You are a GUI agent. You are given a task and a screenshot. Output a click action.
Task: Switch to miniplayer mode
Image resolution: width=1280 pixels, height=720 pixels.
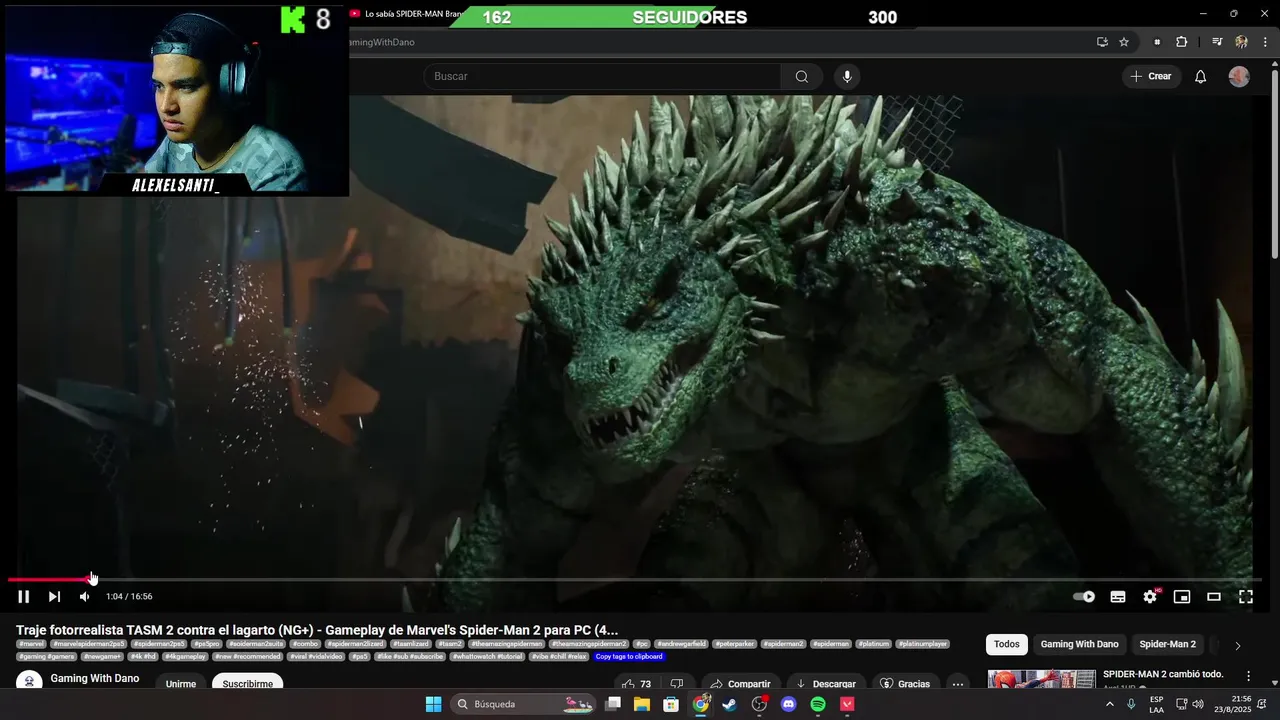(1182, 597)
